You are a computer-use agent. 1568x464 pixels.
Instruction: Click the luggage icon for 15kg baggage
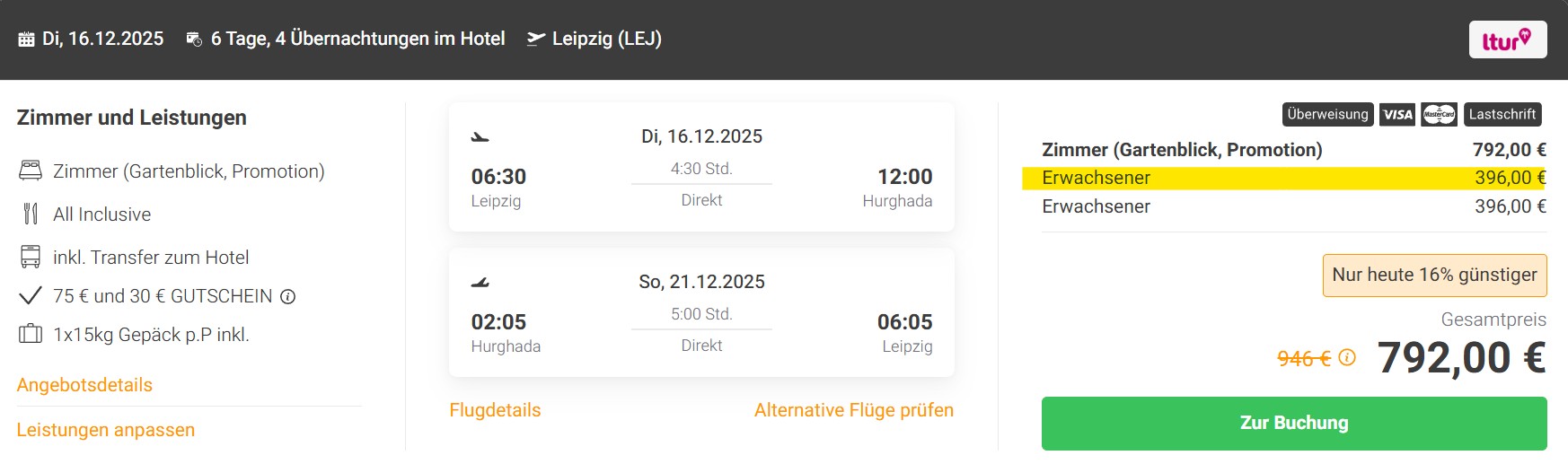pos(31,334)
